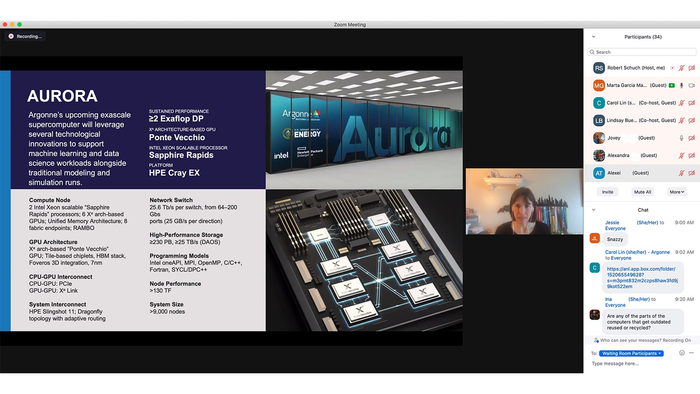Toggle Alexei's video camera state
The width and height of the screenshot is (700, 394).
[x=692, y=173]
